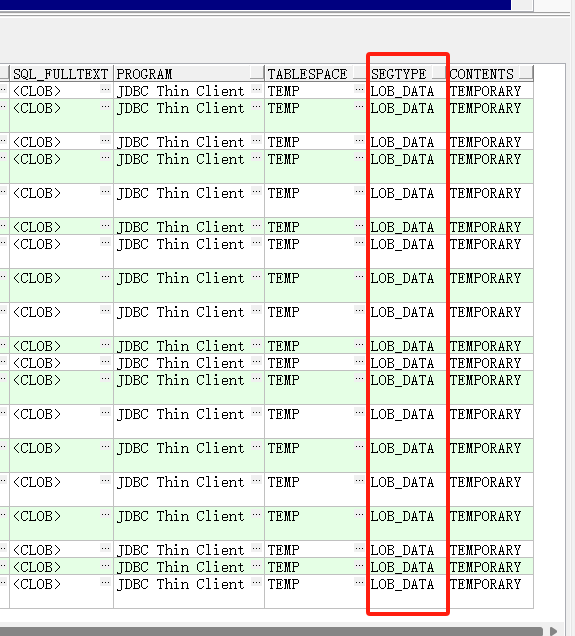Click the last row's TABLESPACE ellipsis button

click(x=359, y=582)
